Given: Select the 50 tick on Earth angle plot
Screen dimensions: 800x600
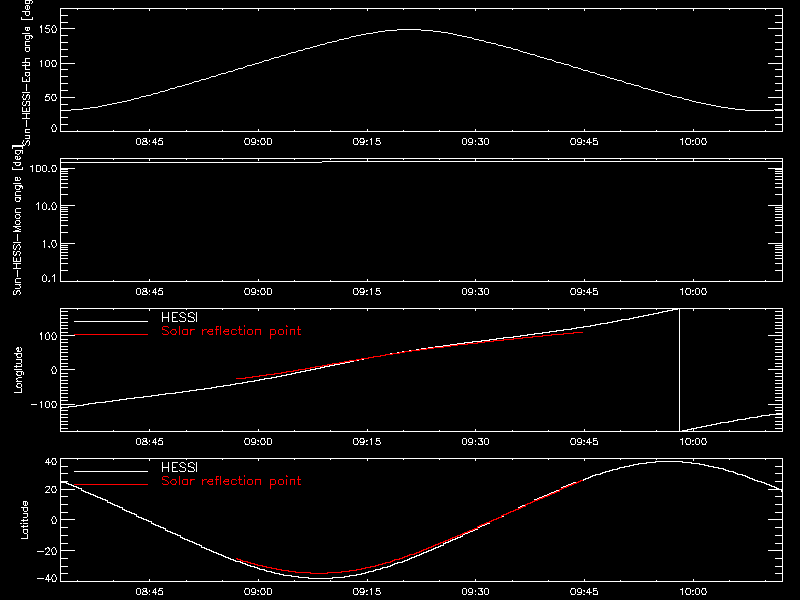Looking at the screenshot, I should [x=51, y=97].
